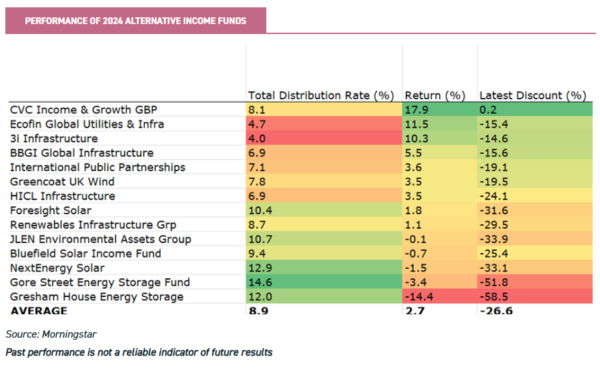
Task: Click the Ecofin Global Utilities & Infra label
Action: tap(87, 124)
